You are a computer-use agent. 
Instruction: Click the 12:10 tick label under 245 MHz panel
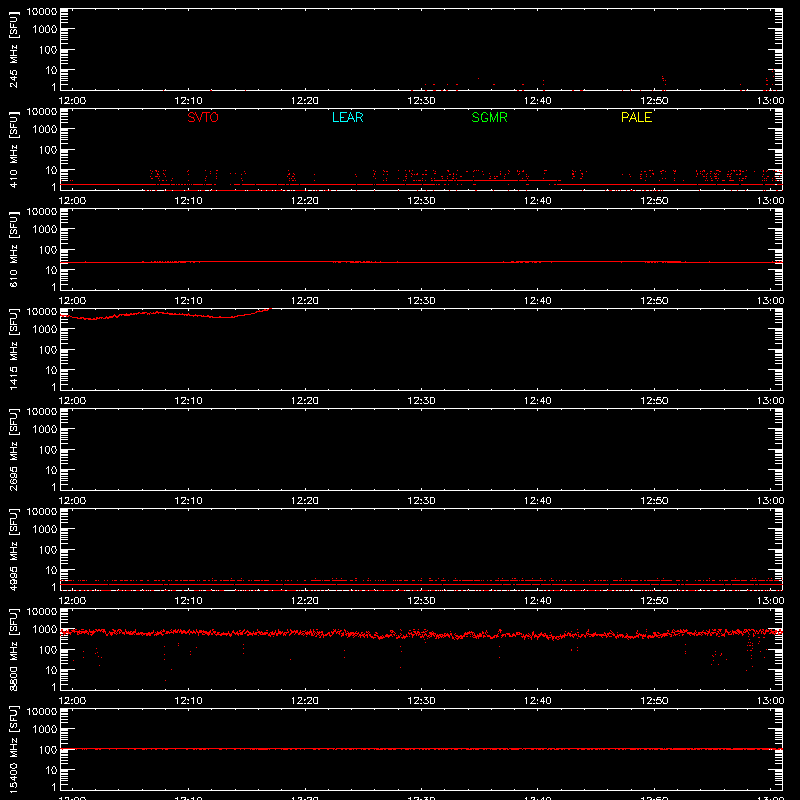[x=188, y=101]
